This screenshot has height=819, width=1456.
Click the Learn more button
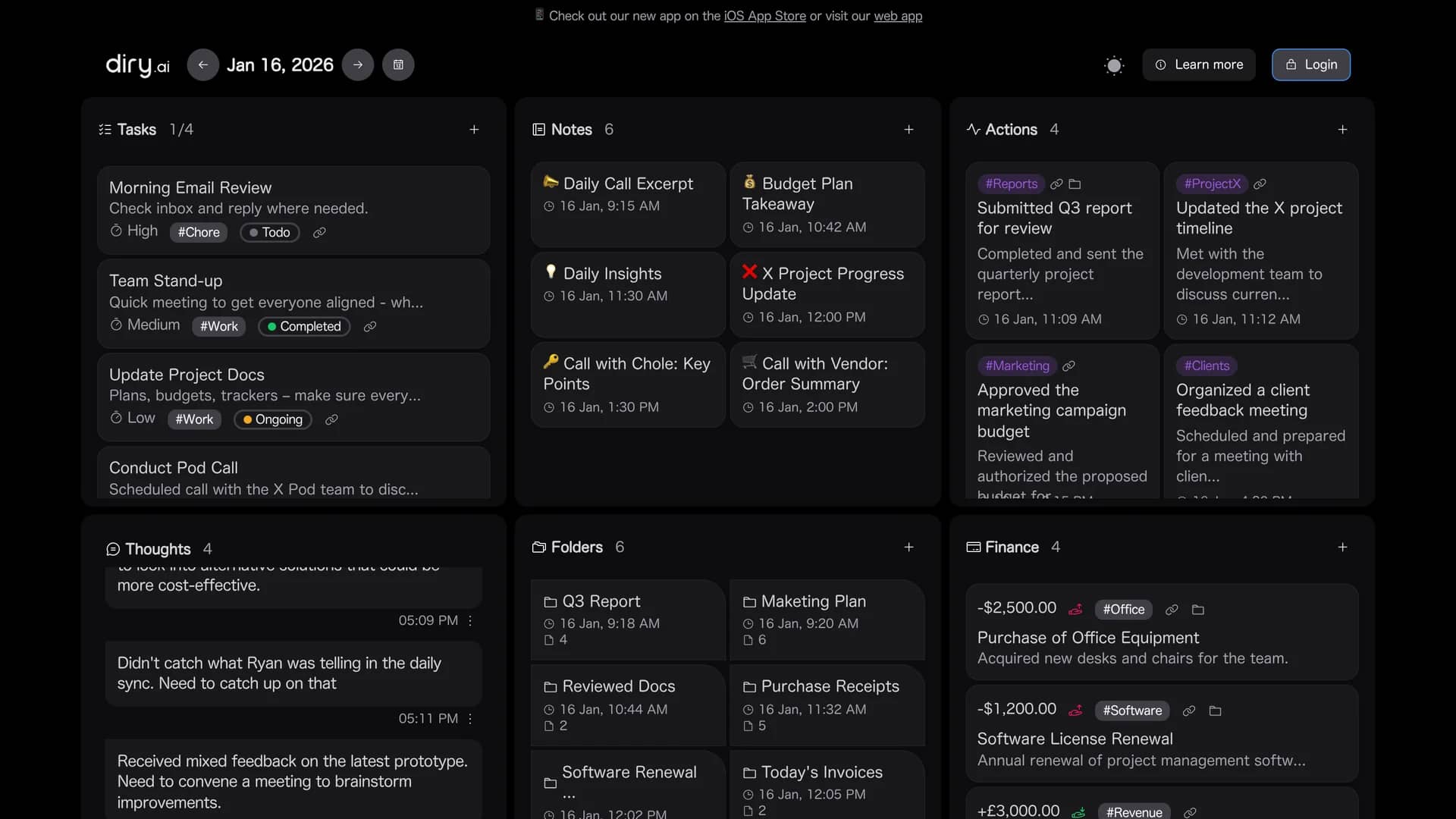click(1199, 65)
